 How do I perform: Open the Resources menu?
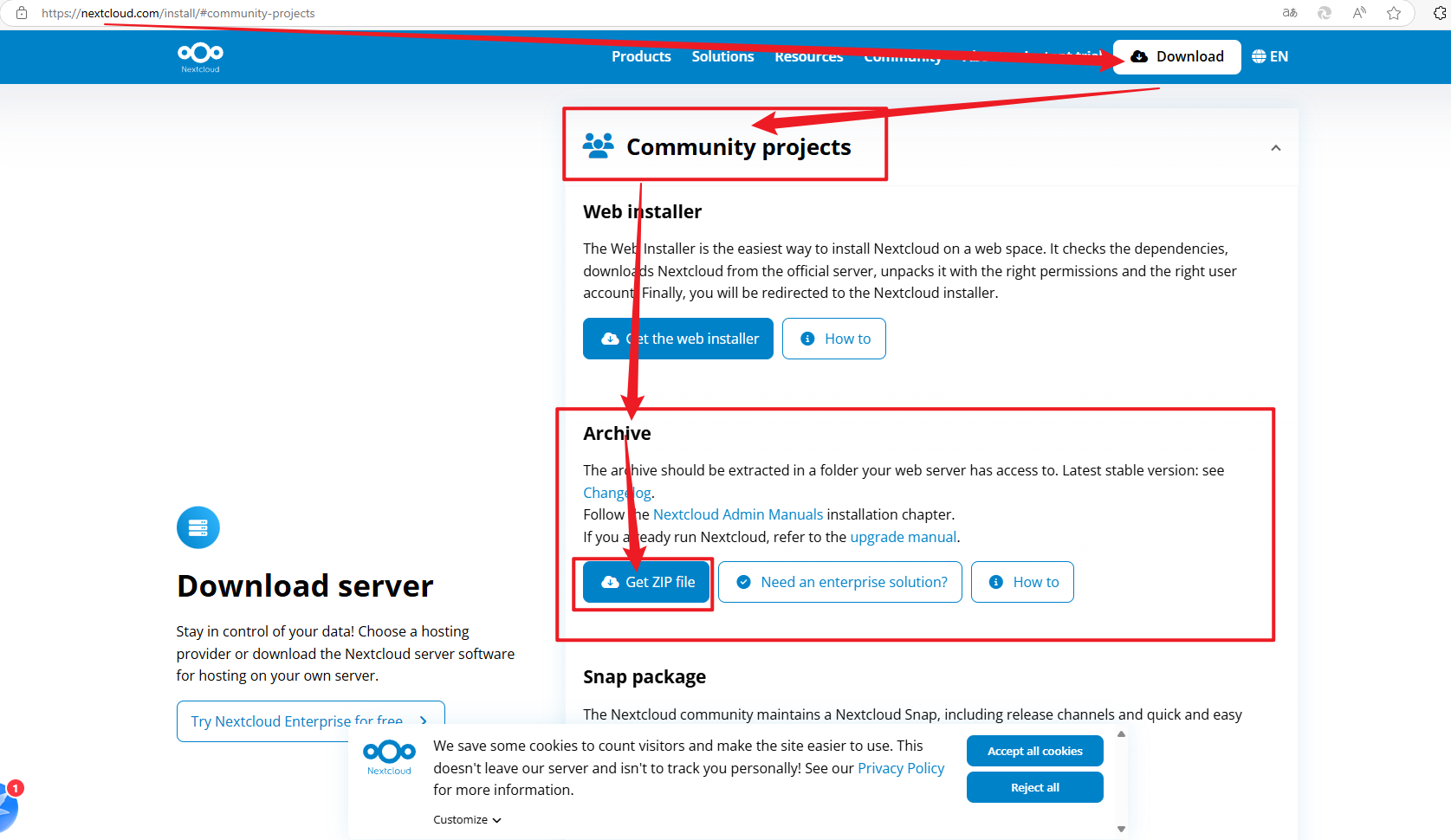tap(808, 56)
